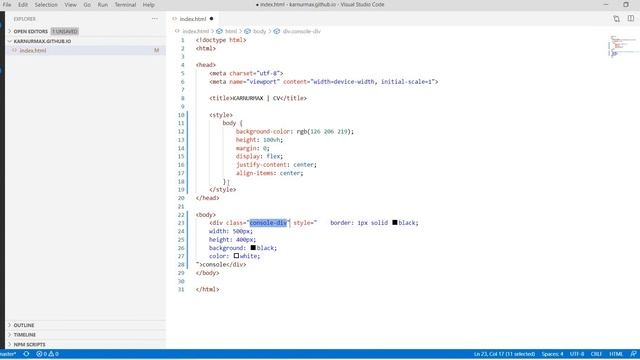Click the master branch in status bar
This screenshot has height=360, width=640.
(7, 354)
